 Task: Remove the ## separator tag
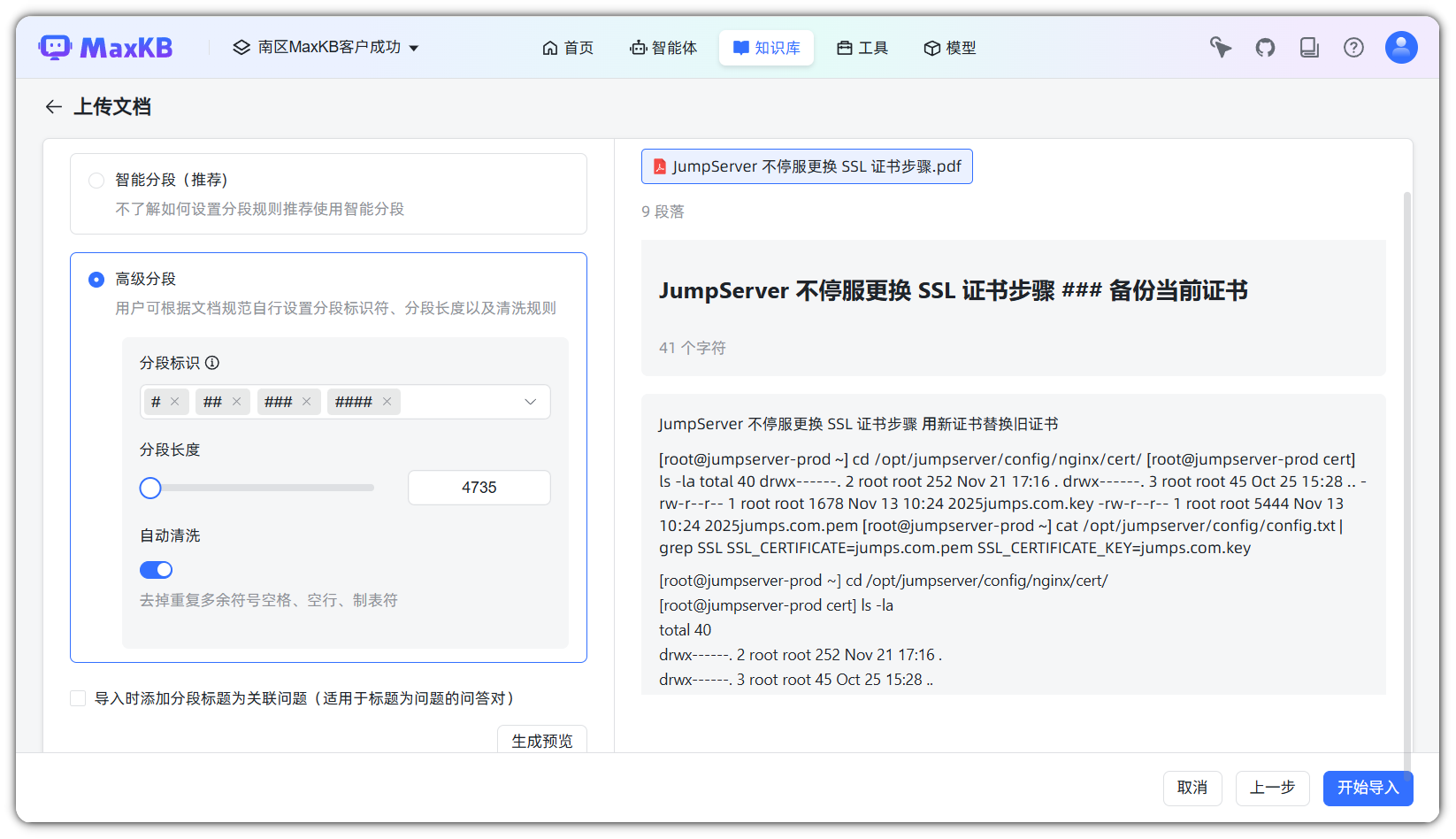tap(236, 402)
